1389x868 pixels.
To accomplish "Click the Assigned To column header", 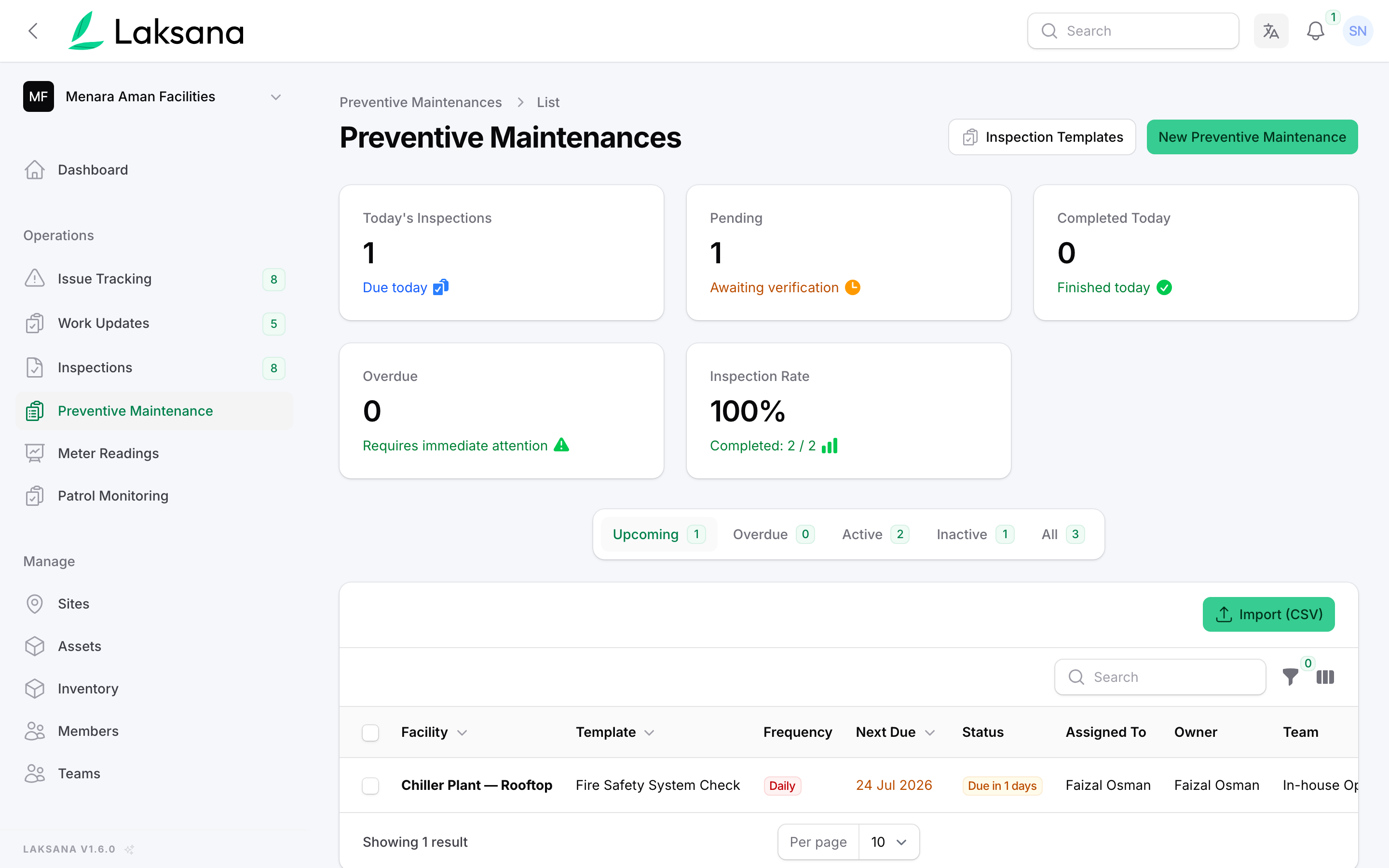I will tap(1105, 732).
